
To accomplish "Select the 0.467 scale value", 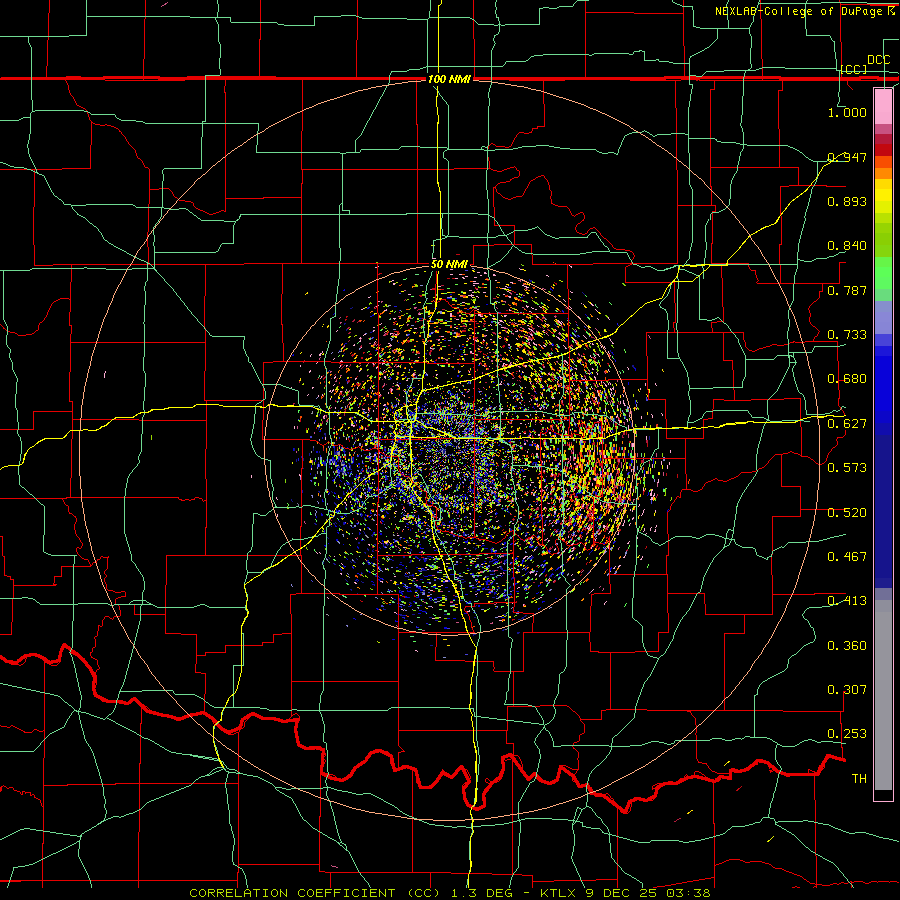I will 847,557.
